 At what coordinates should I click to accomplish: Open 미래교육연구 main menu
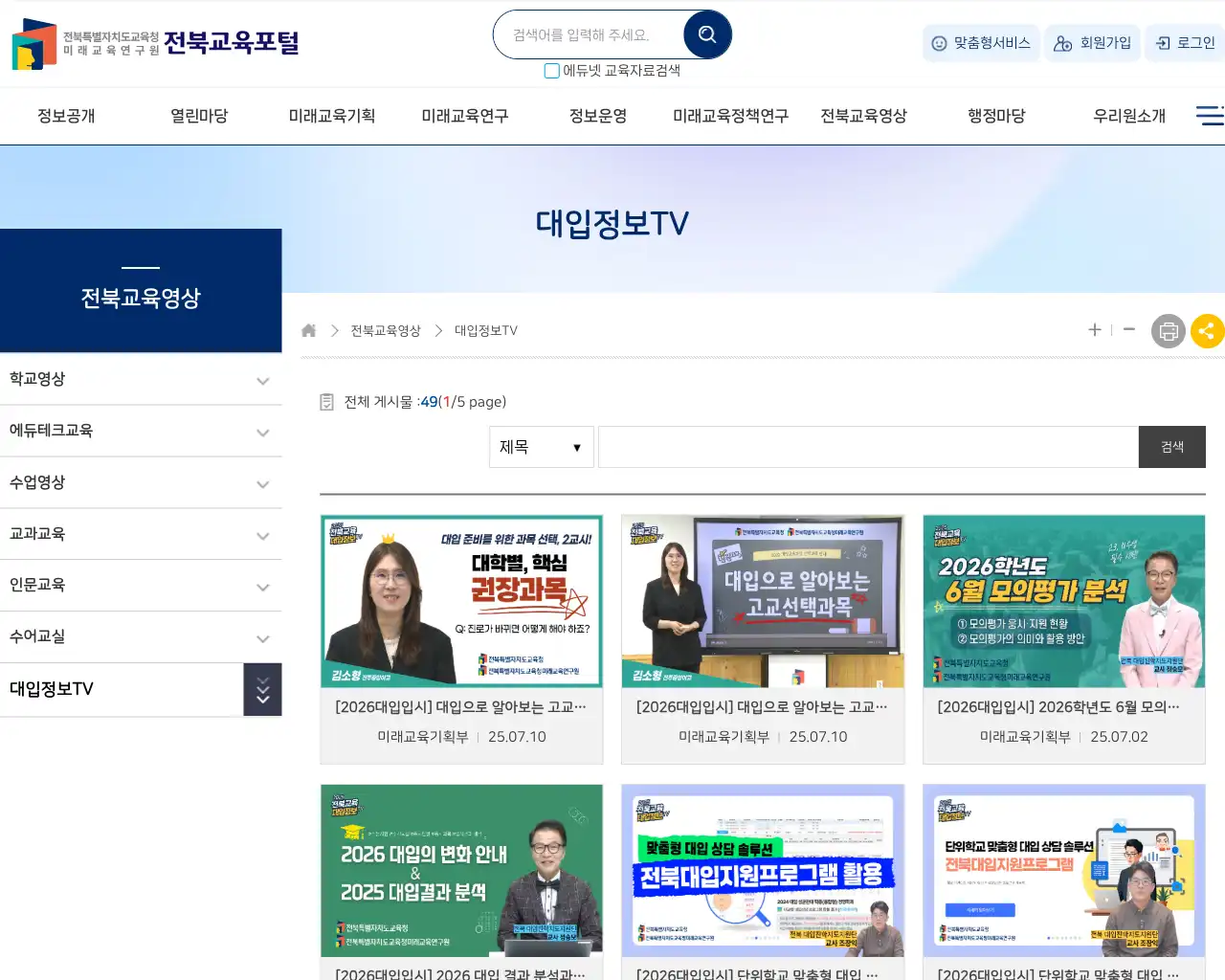coord(465,116)
